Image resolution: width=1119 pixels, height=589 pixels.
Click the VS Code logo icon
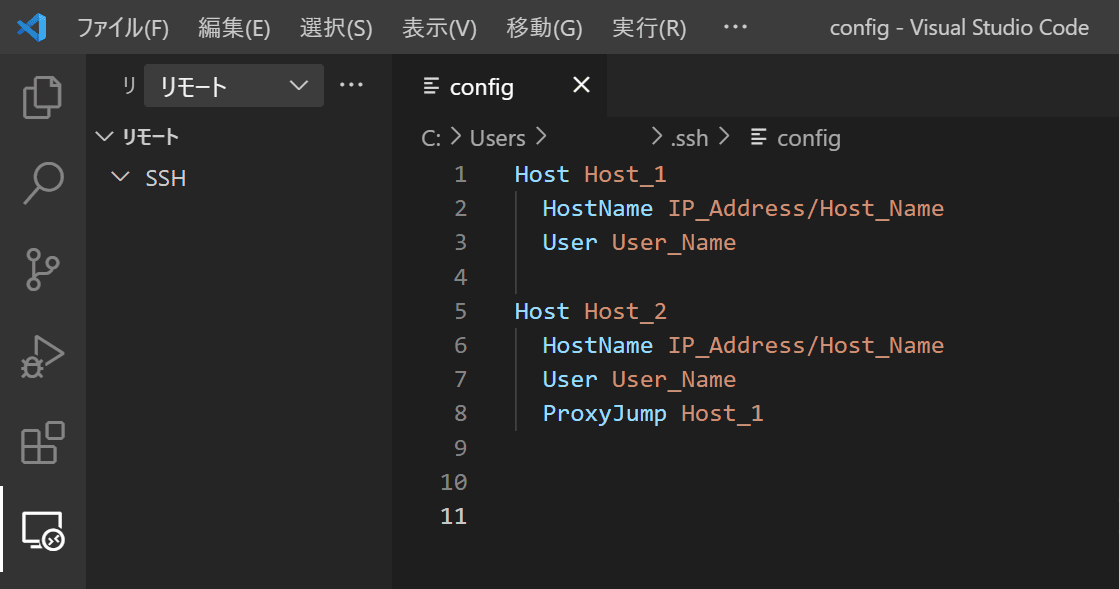click(x=32, y=28)
